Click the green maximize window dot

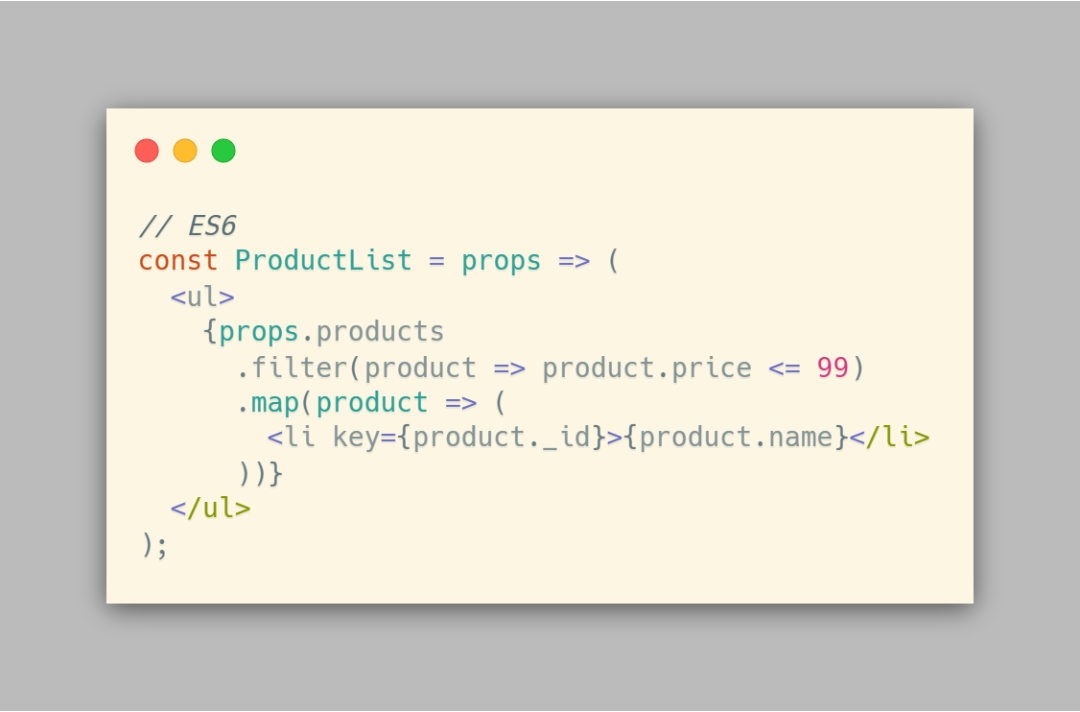223,150
